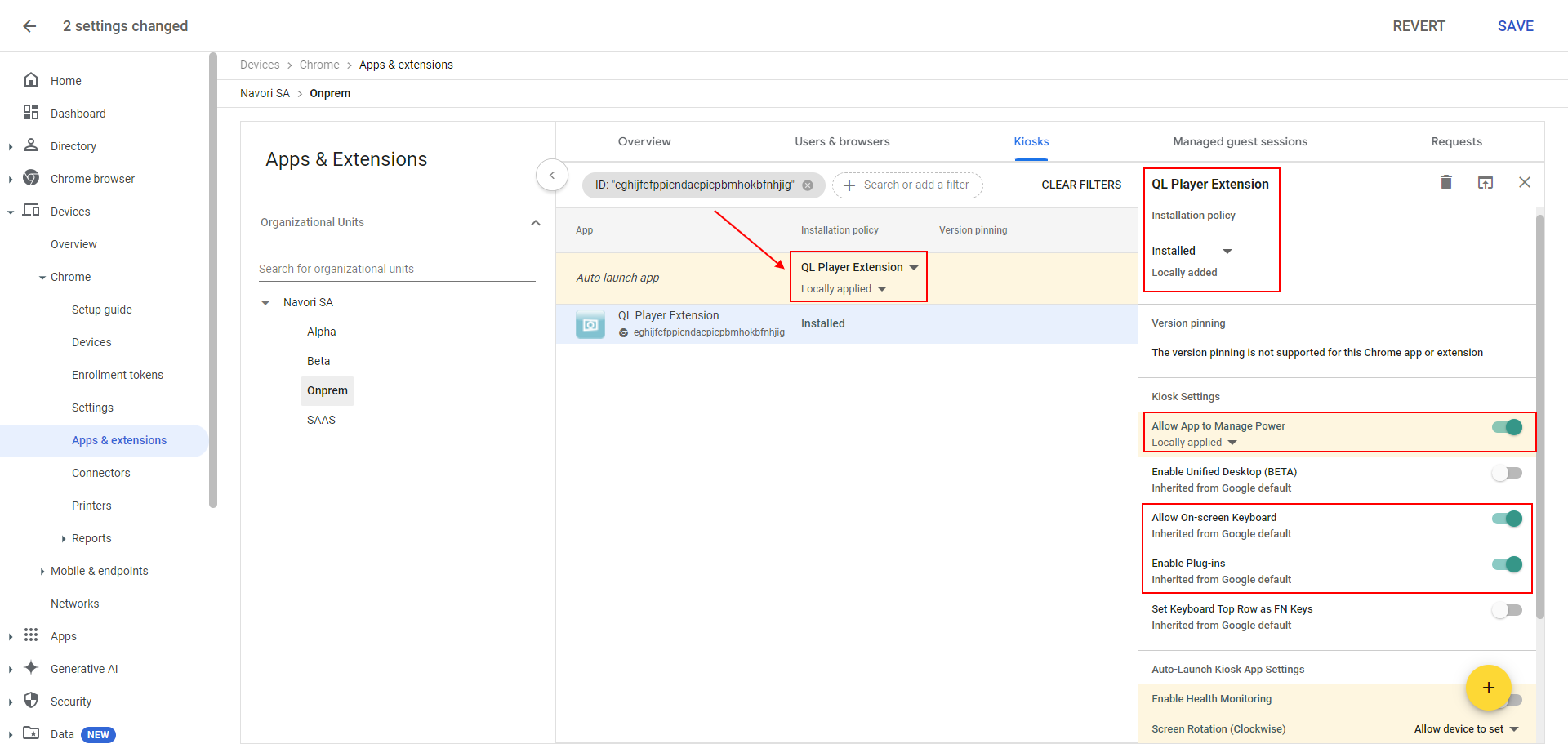1568x744 pixels.
Task: Open the app details in a new window icon
Action: (x=1486, y=182)
